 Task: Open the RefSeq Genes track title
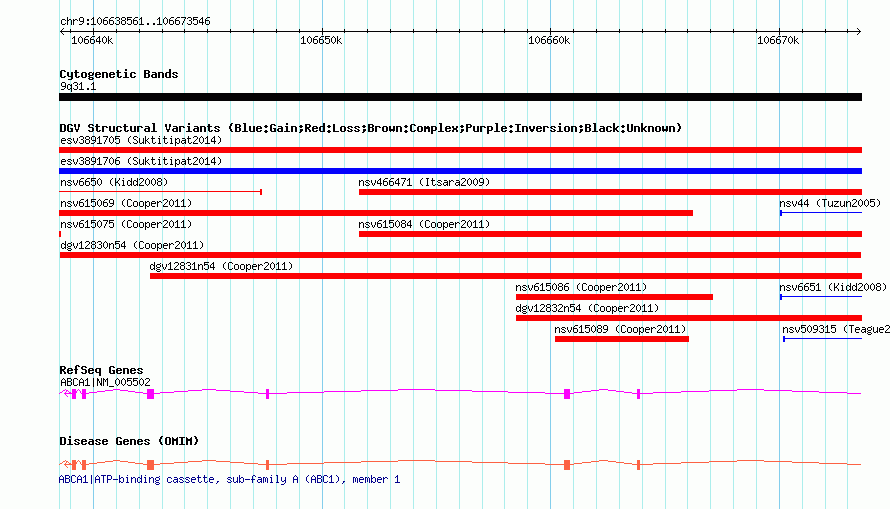click(101, 370)
